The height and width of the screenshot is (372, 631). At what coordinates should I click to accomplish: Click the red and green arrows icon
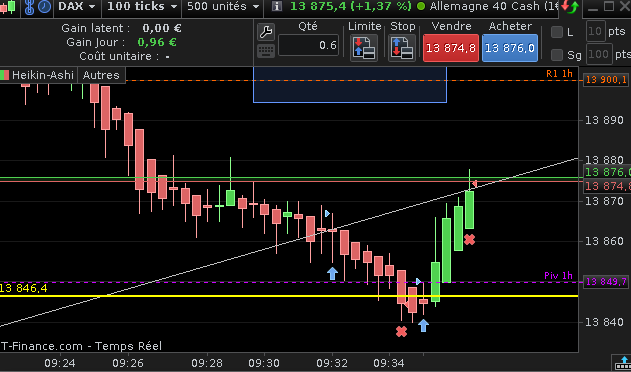tap(569, 6)
